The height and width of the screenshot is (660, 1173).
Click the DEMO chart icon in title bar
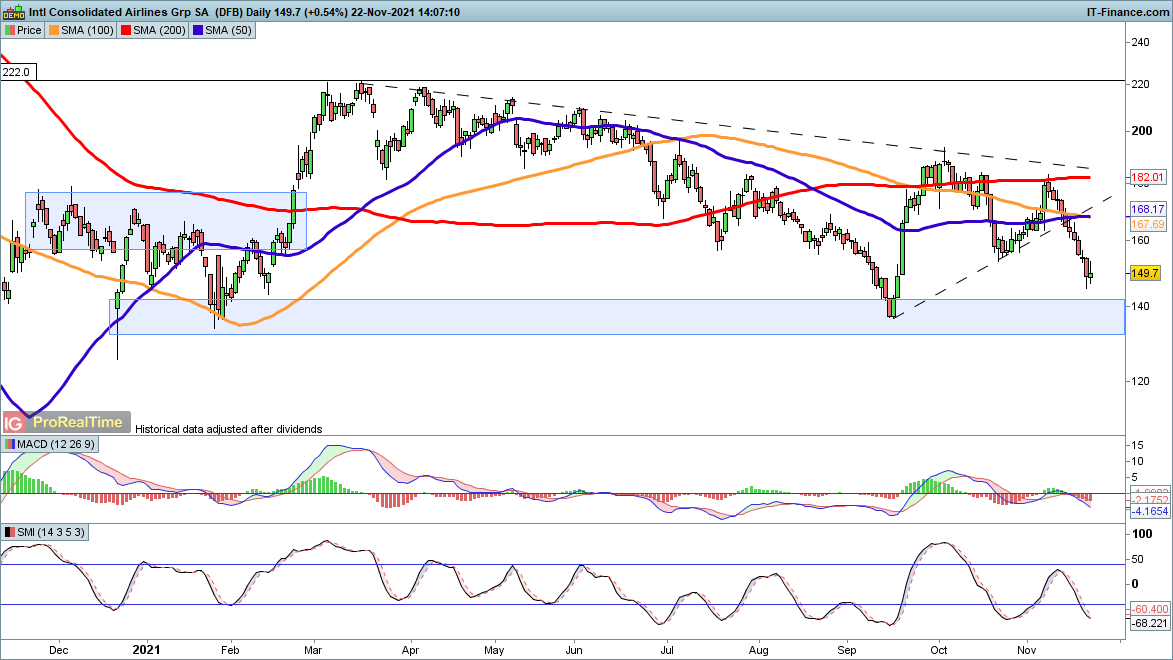pos(13,12)
